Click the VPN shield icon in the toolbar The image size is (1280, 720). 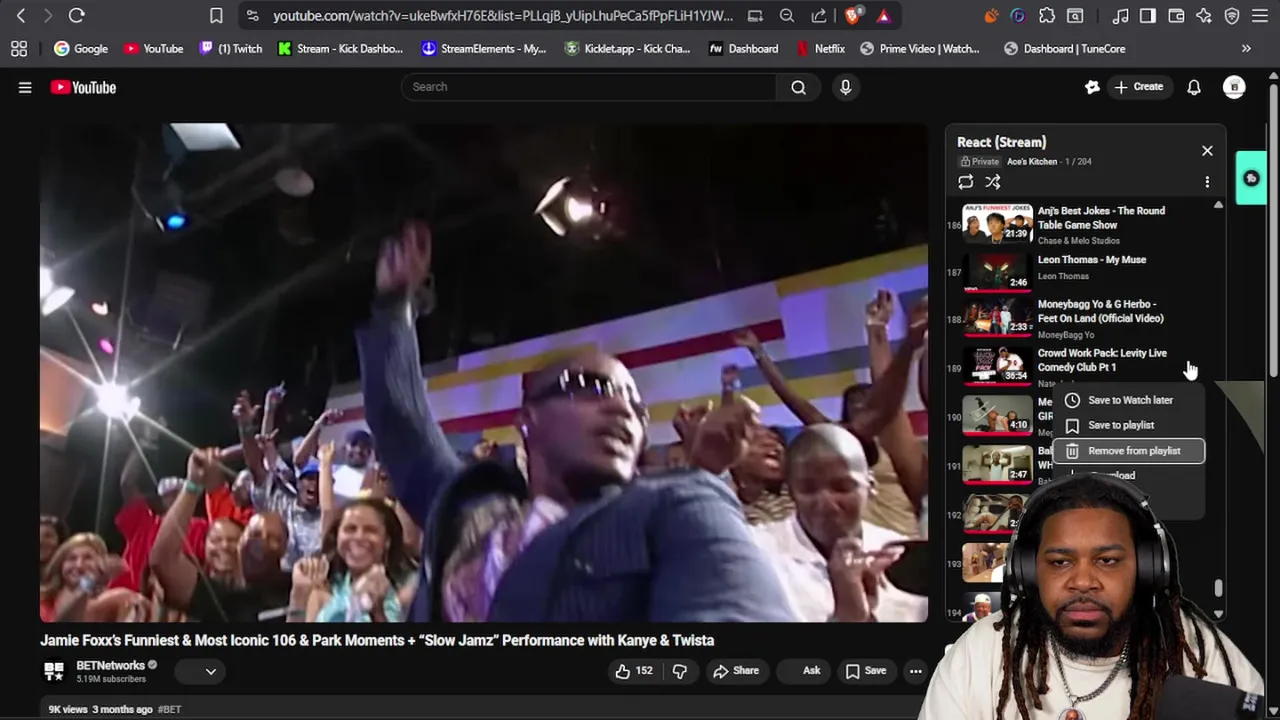coord(1232,16)
